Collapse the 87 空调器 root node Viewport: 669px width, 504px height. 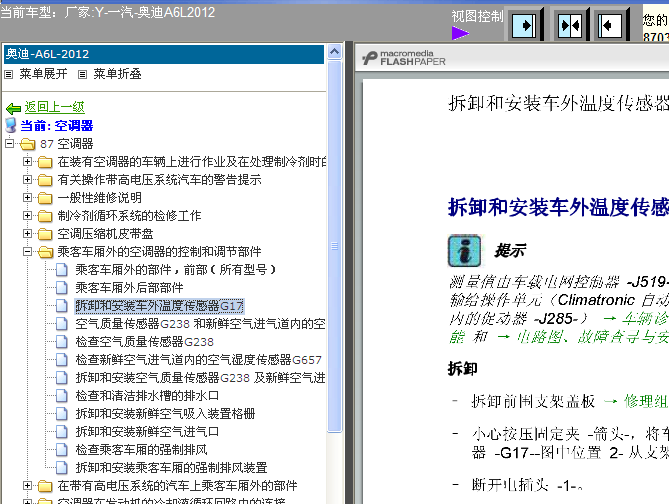[x=9, y=143]
